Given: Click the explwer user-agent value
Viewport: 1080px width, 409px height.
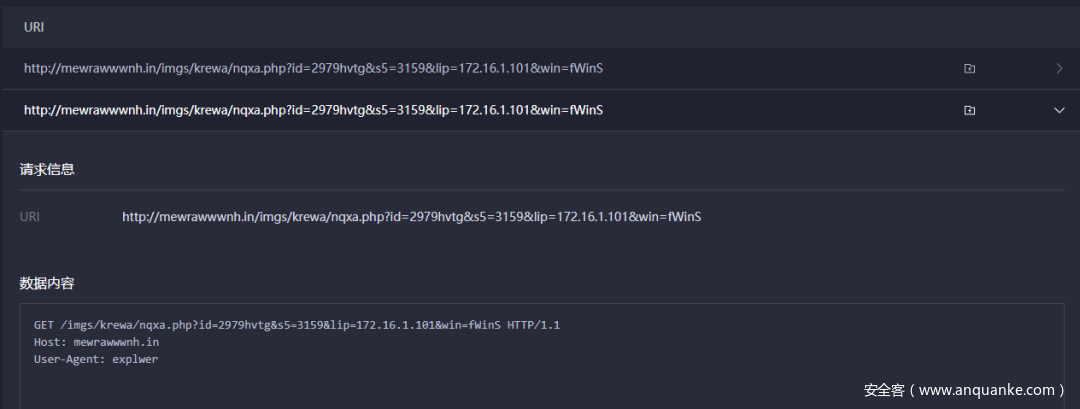Looking at the screenshot, I should [135, 359].
